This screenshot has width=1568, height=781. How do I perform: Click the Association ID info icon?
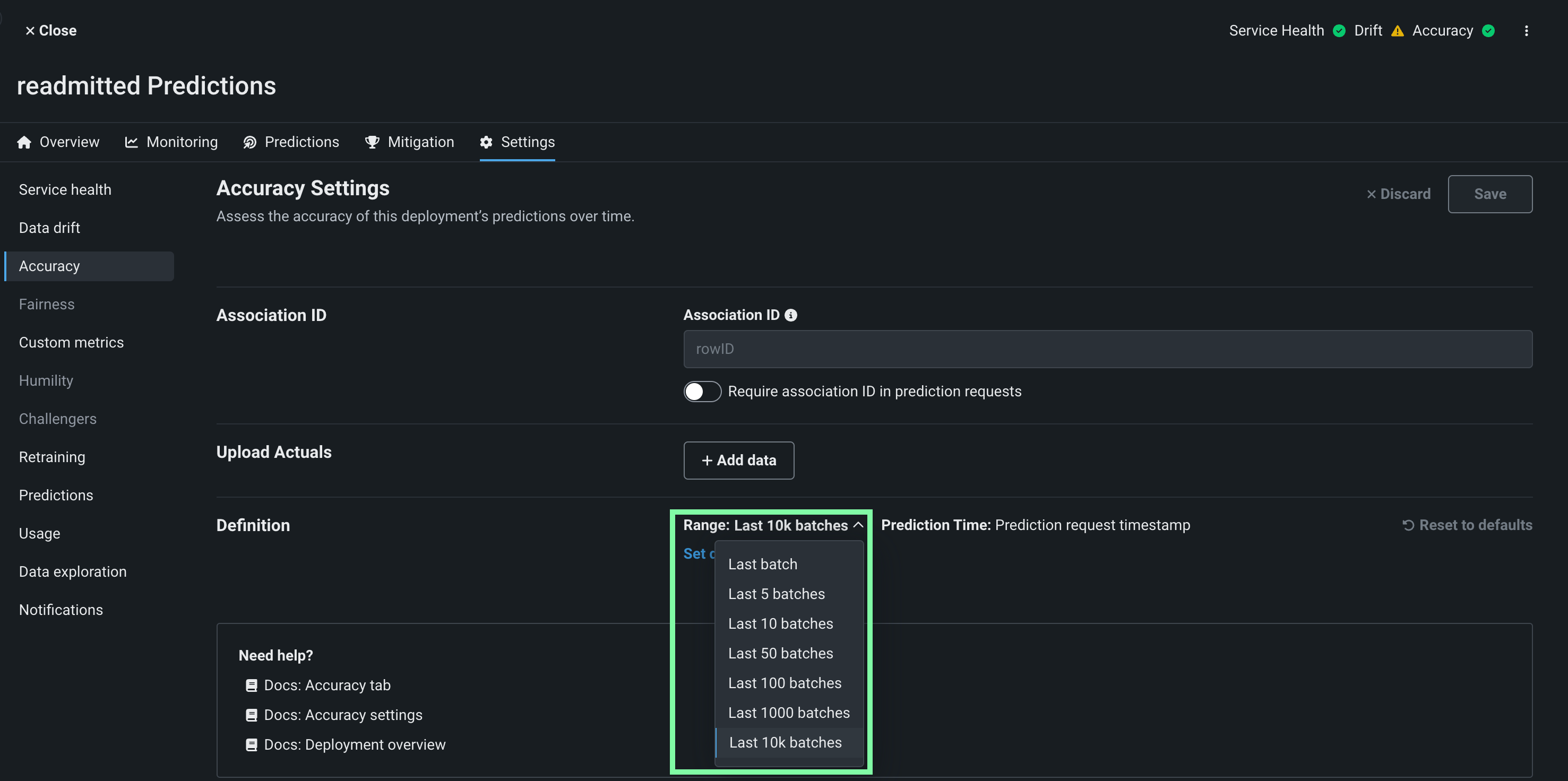pos(791,315)
